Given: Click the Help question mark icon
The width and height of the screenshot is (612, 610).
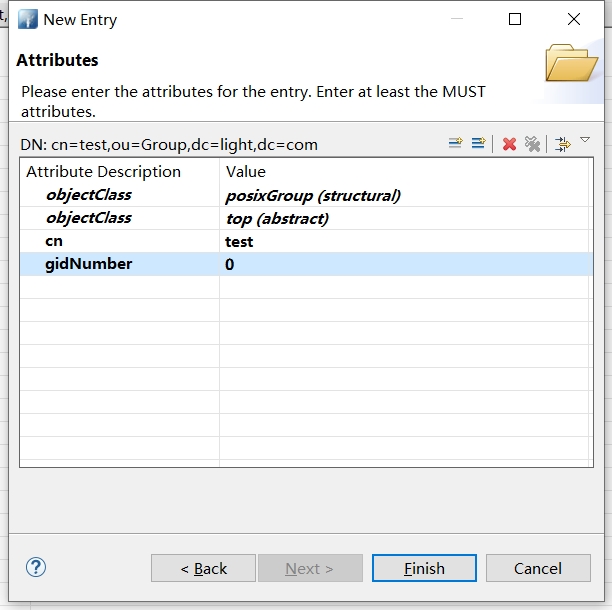Looking at the screenshot, I should (36, 567).
